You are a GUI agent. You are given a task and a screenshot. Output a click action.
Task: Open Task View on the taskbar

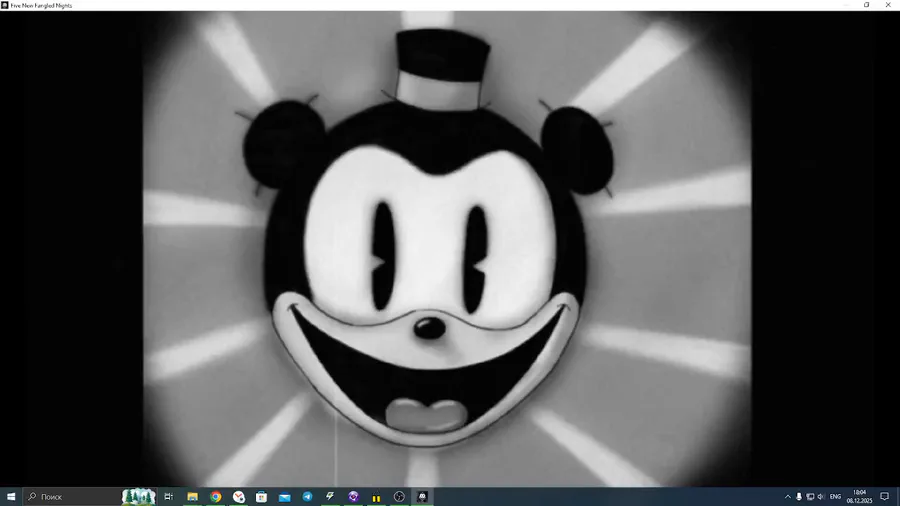click(169, 497)
